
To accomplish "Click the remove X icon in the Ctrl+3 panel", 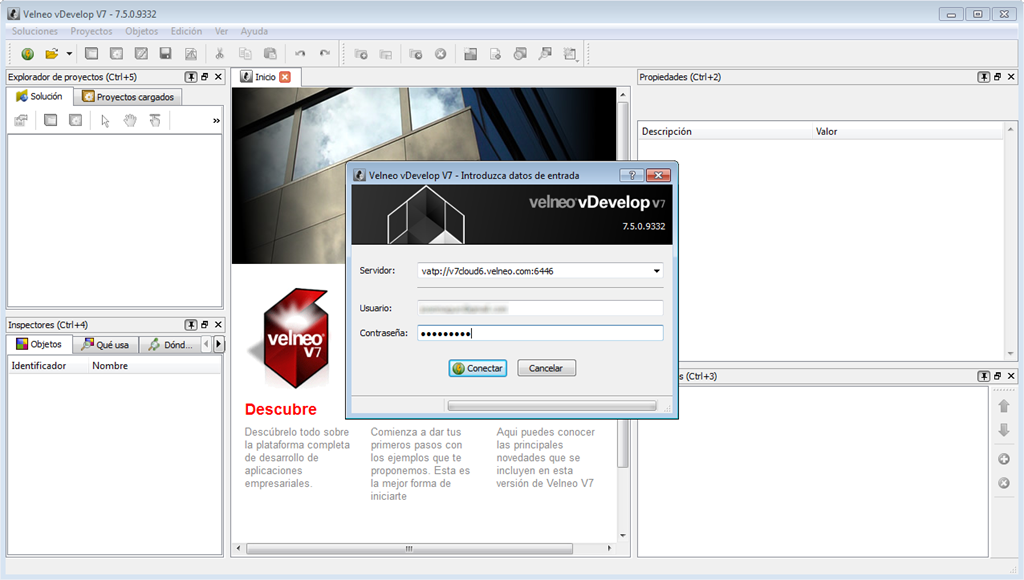I will pyautogui.click(x=1004, y=483).
